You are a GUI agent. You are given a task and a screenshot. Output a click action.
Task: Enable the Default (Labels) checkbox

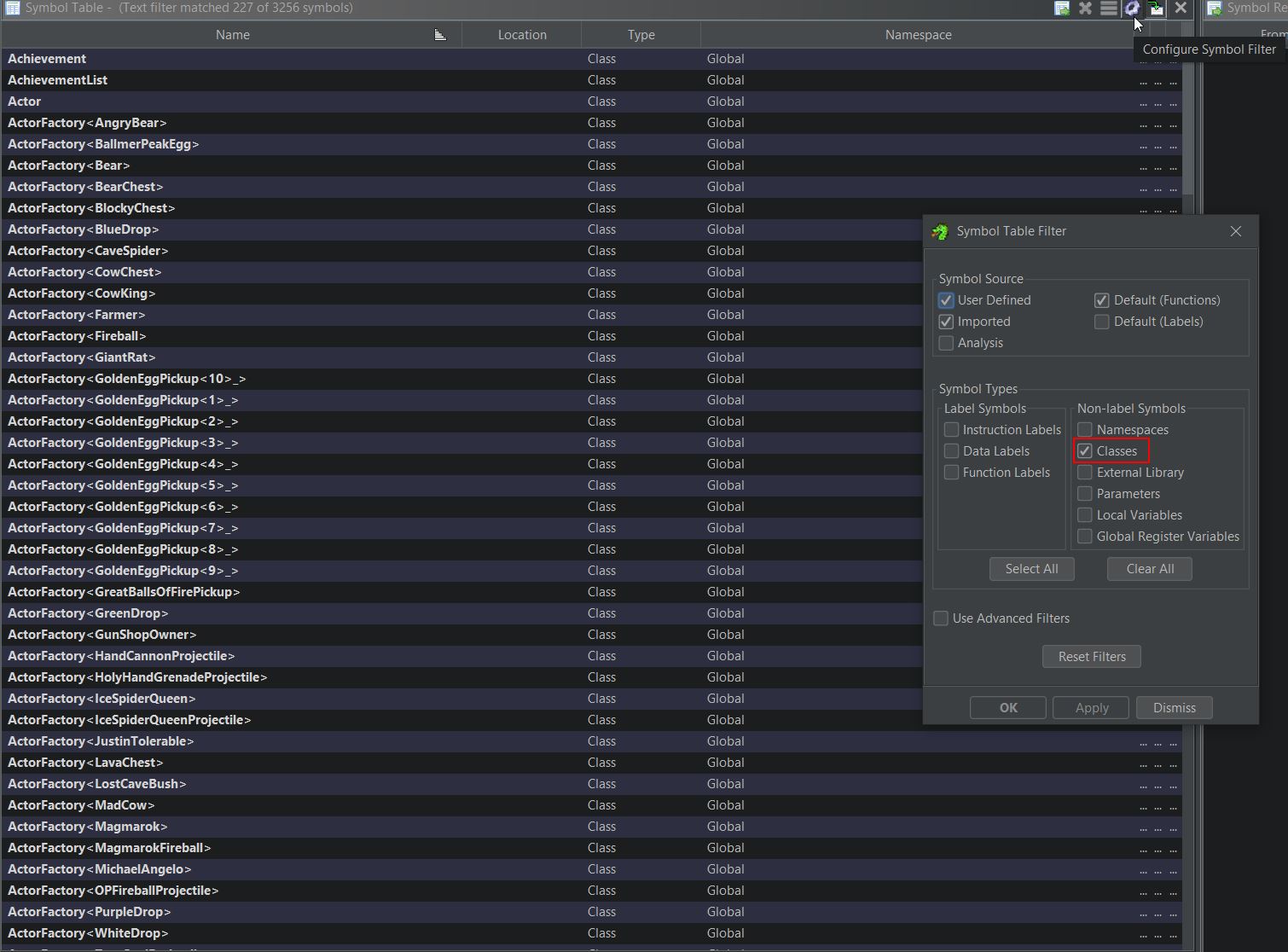[1102, 322]
